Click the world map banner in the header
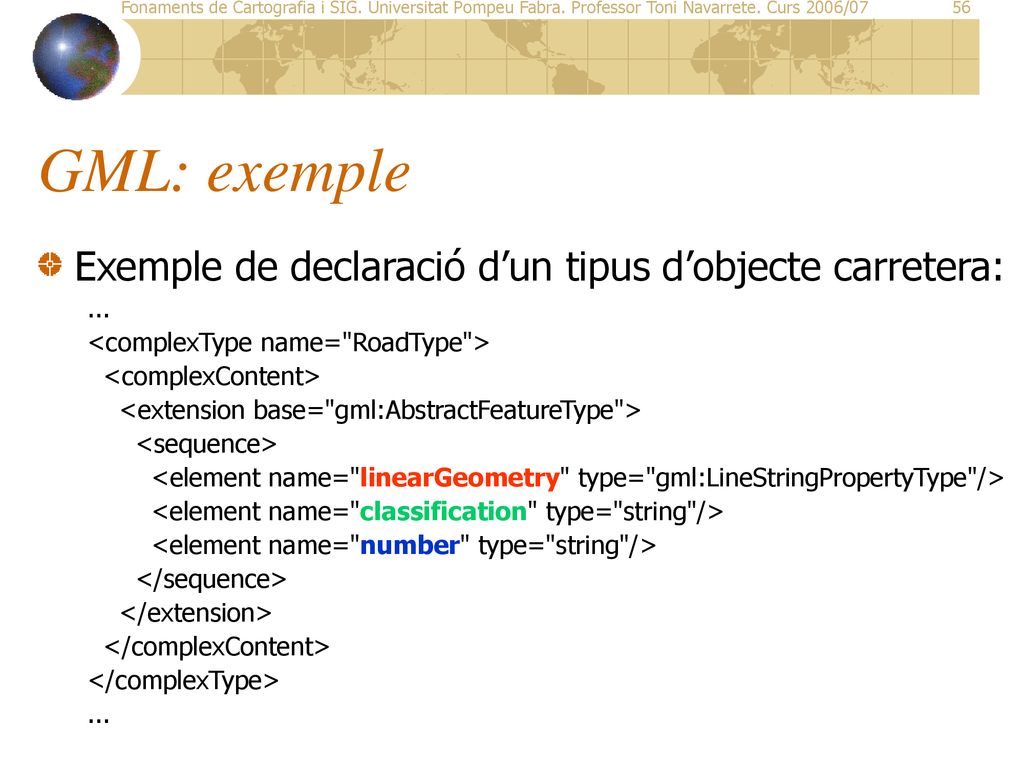Viewport: 1024px width, 768px height. (x=550, y=57)
